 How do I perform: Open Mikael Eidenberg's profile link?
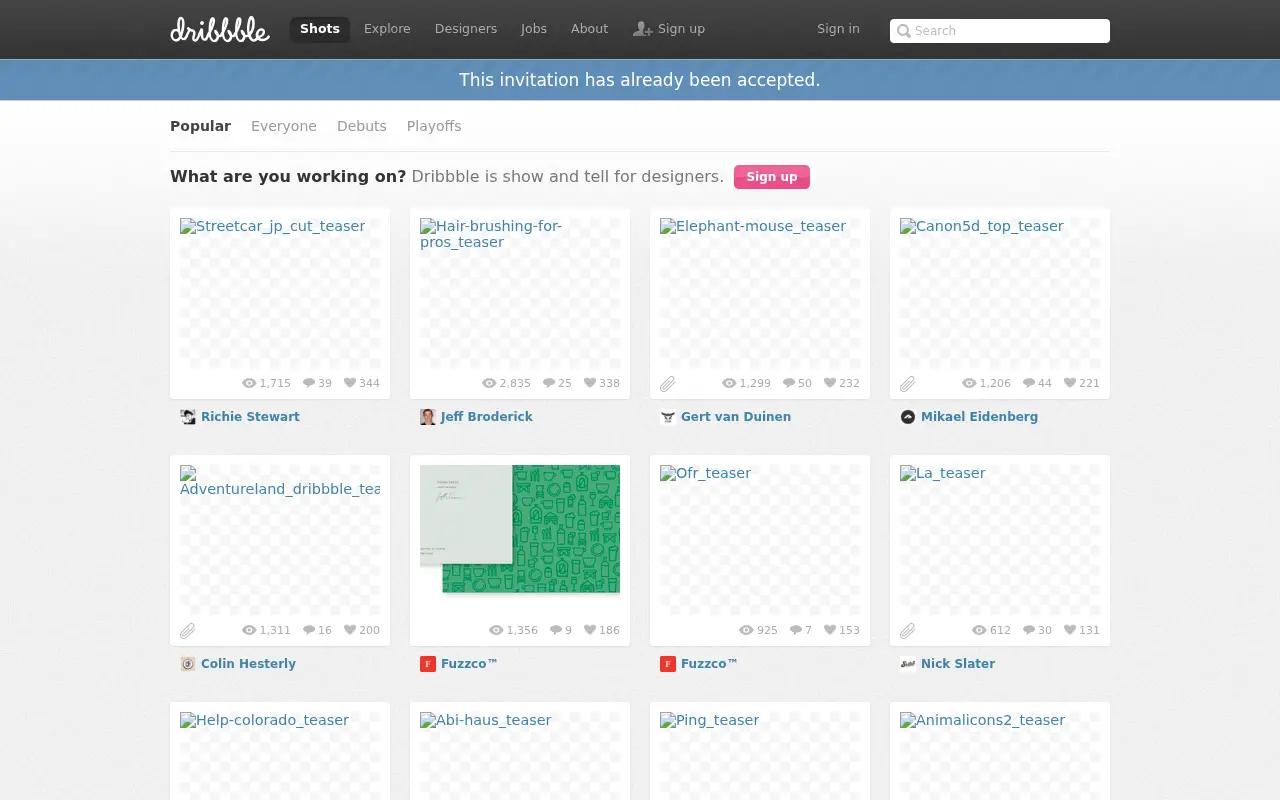pos(979,417)
